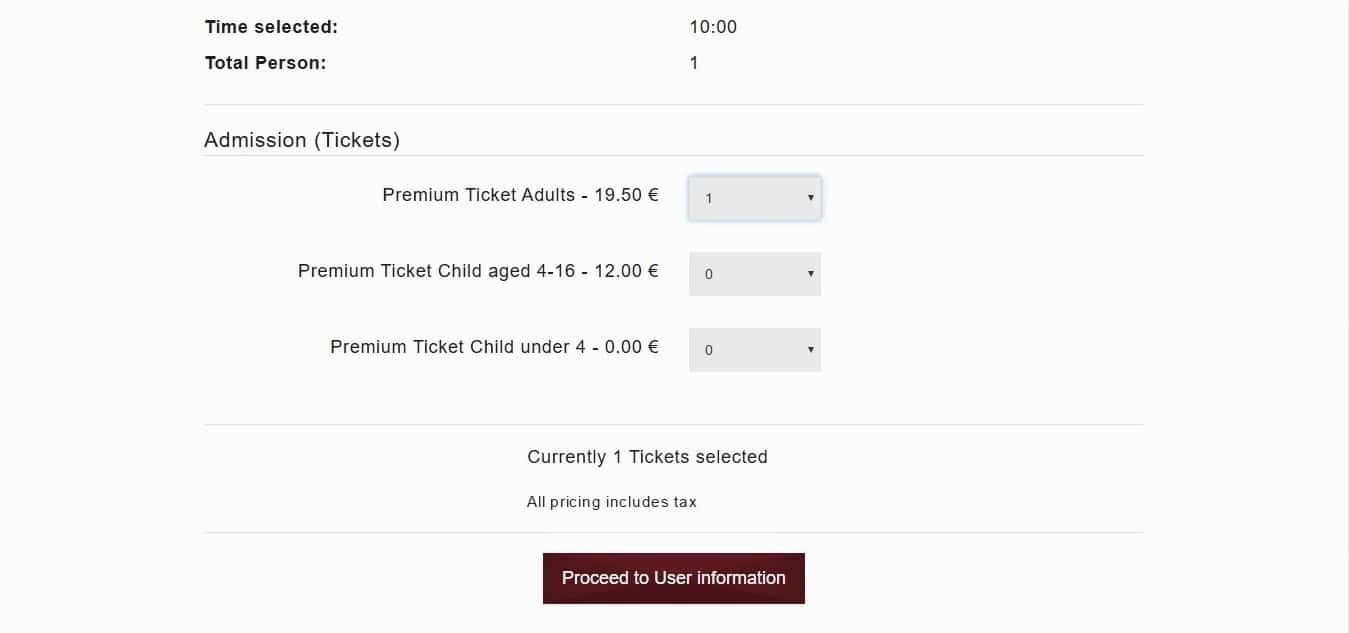Click the "Premium Ticket Adults" label text

(478, 195)
